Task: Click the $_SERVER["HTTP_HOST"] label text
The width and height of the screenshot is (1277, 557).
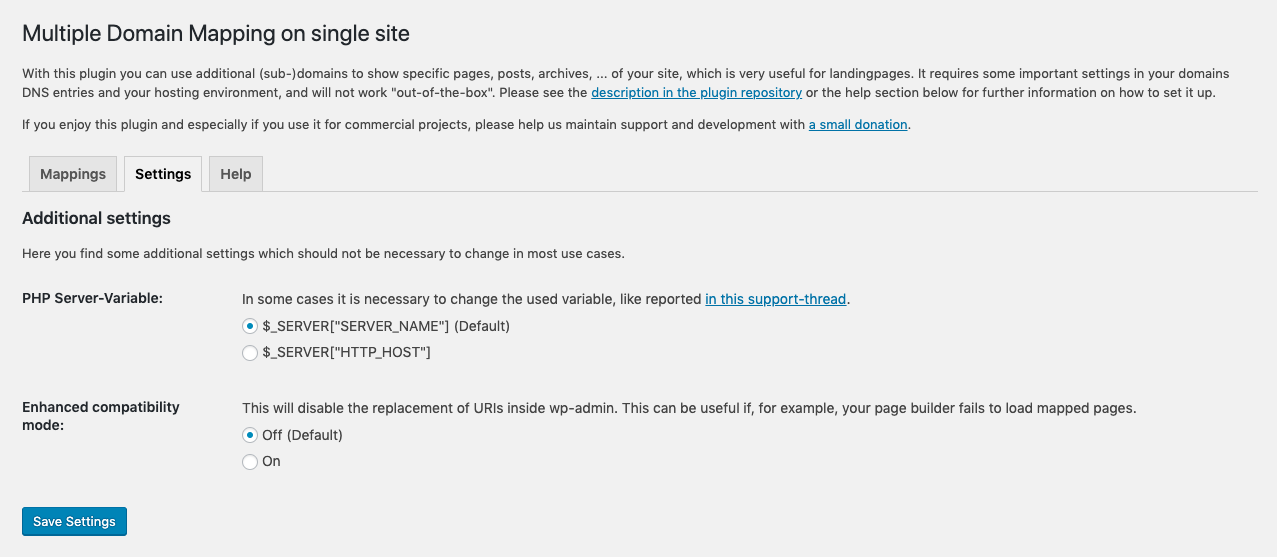Action: pyautogui.click(x=346, y=353)
